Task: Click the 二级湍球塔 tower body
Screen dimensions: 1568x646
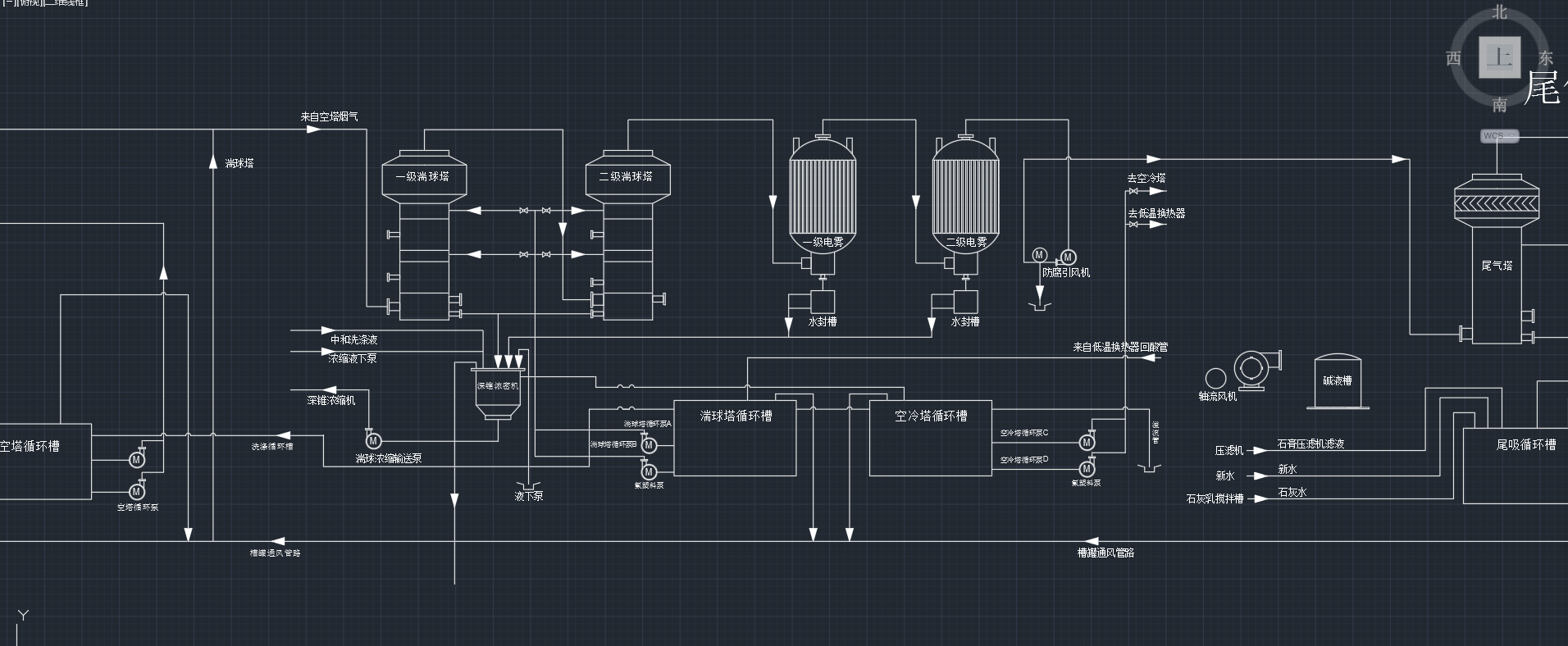Action: [627, 262]
